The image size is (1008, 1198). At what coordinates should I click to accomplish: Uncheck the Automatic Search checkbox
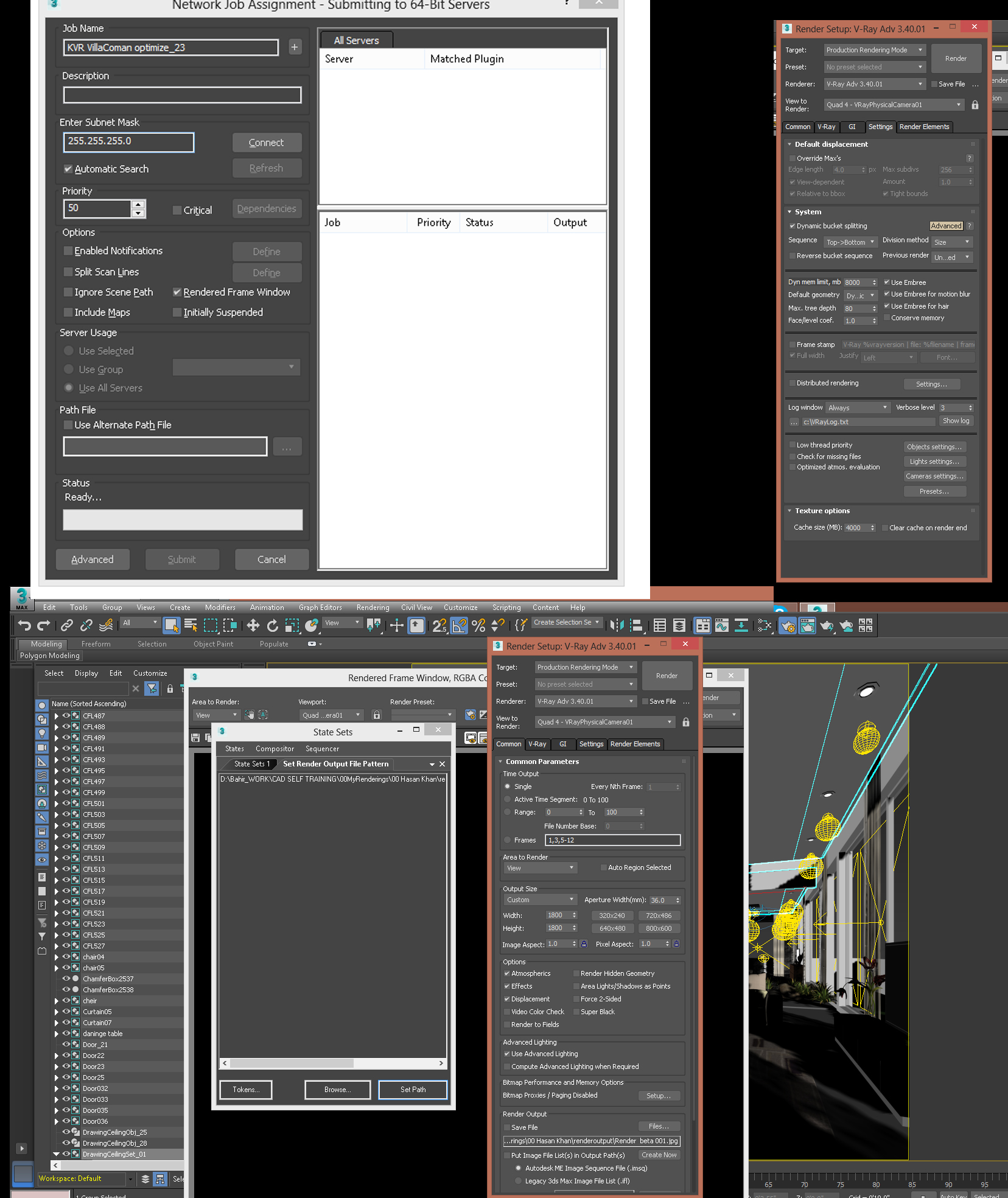click(x=68, y=169)
